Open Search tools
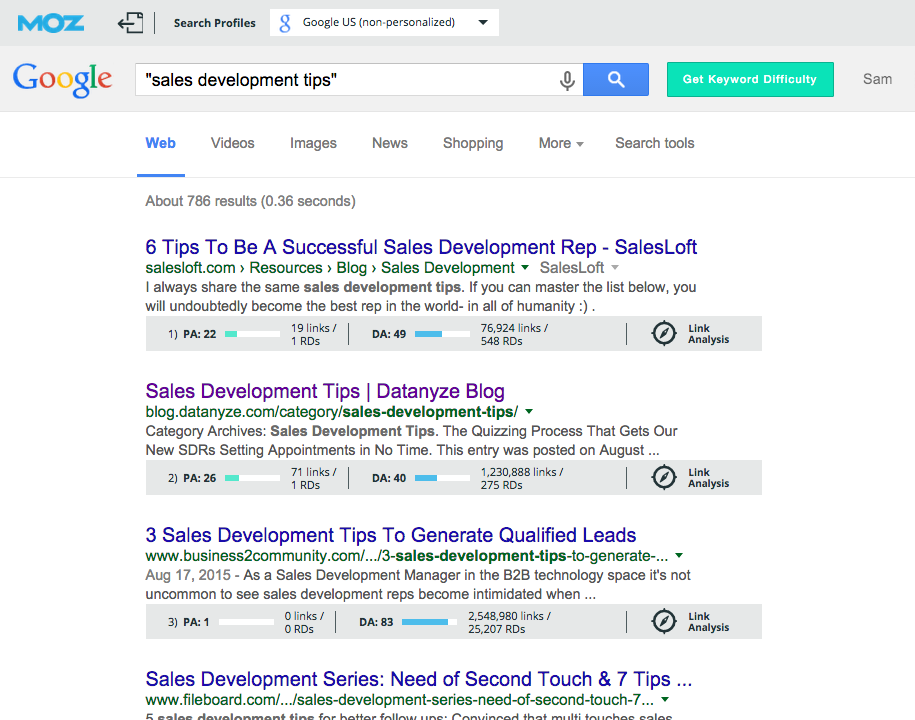Viewport: 915px width, 720px height. point(655,143)
